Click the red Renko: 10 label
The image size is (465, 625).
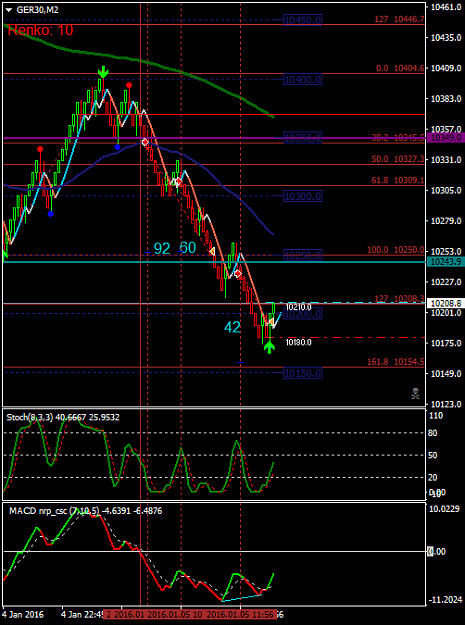coord(41,30)
